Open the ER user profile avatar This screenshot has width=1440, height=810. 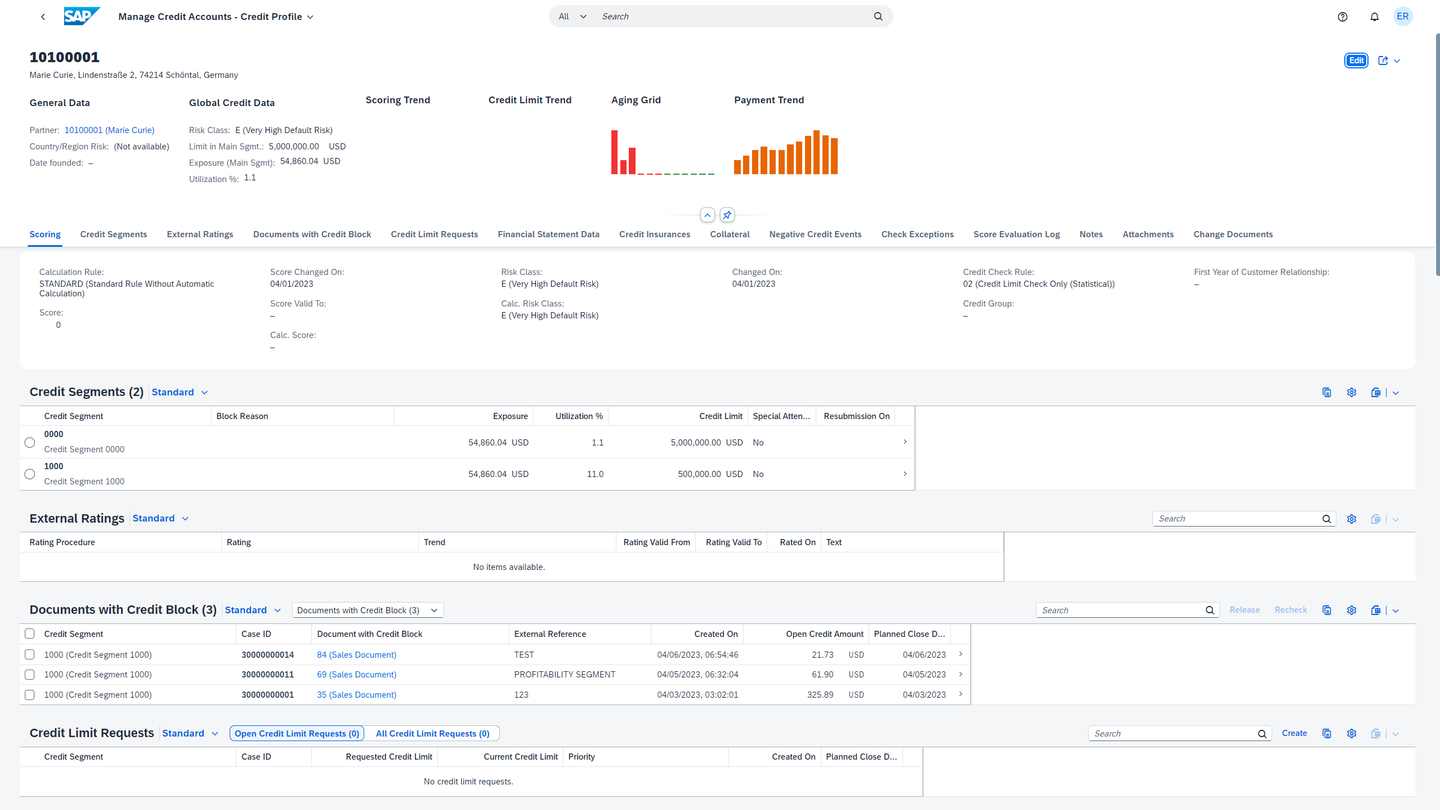[x=1403, y=17]
